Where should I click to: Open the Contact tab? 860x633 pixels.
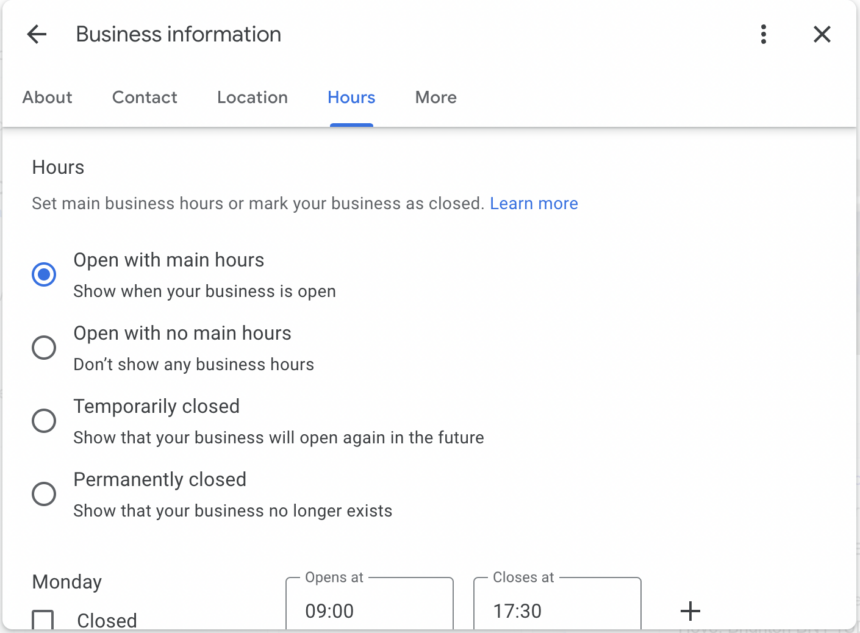pos(144,97)
